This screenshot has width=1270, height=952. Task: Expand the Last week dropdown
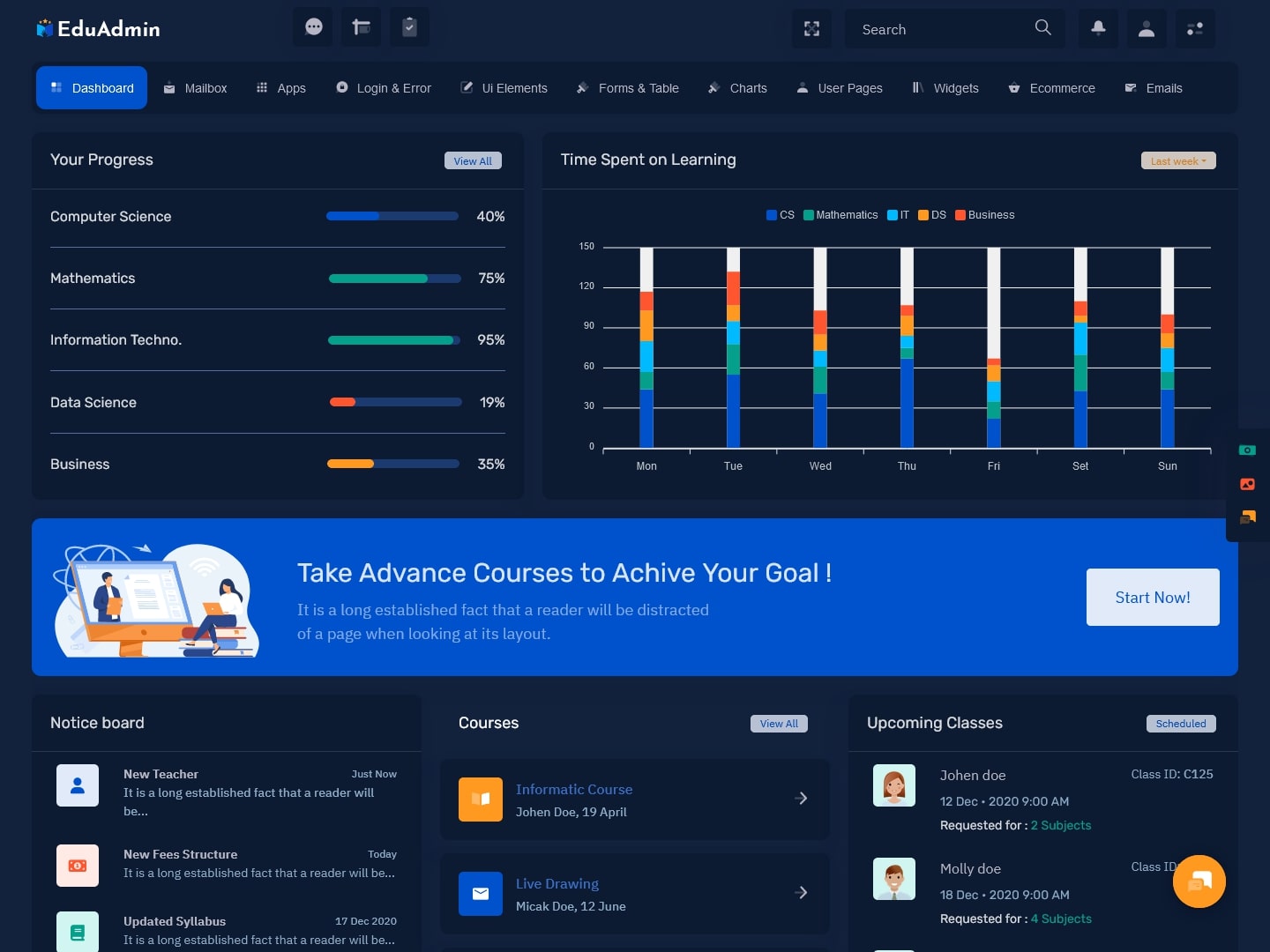[1178, 160]
